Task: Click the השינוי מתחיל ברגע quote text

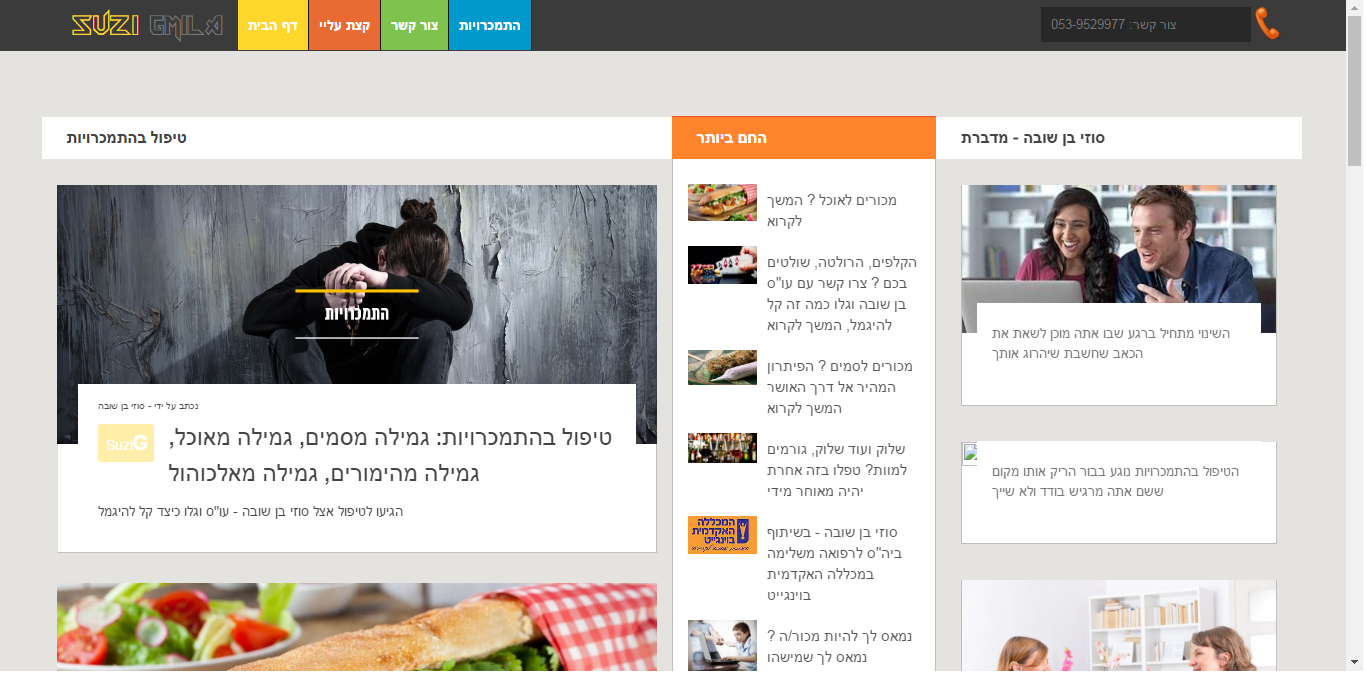Action: point(1111,343)
